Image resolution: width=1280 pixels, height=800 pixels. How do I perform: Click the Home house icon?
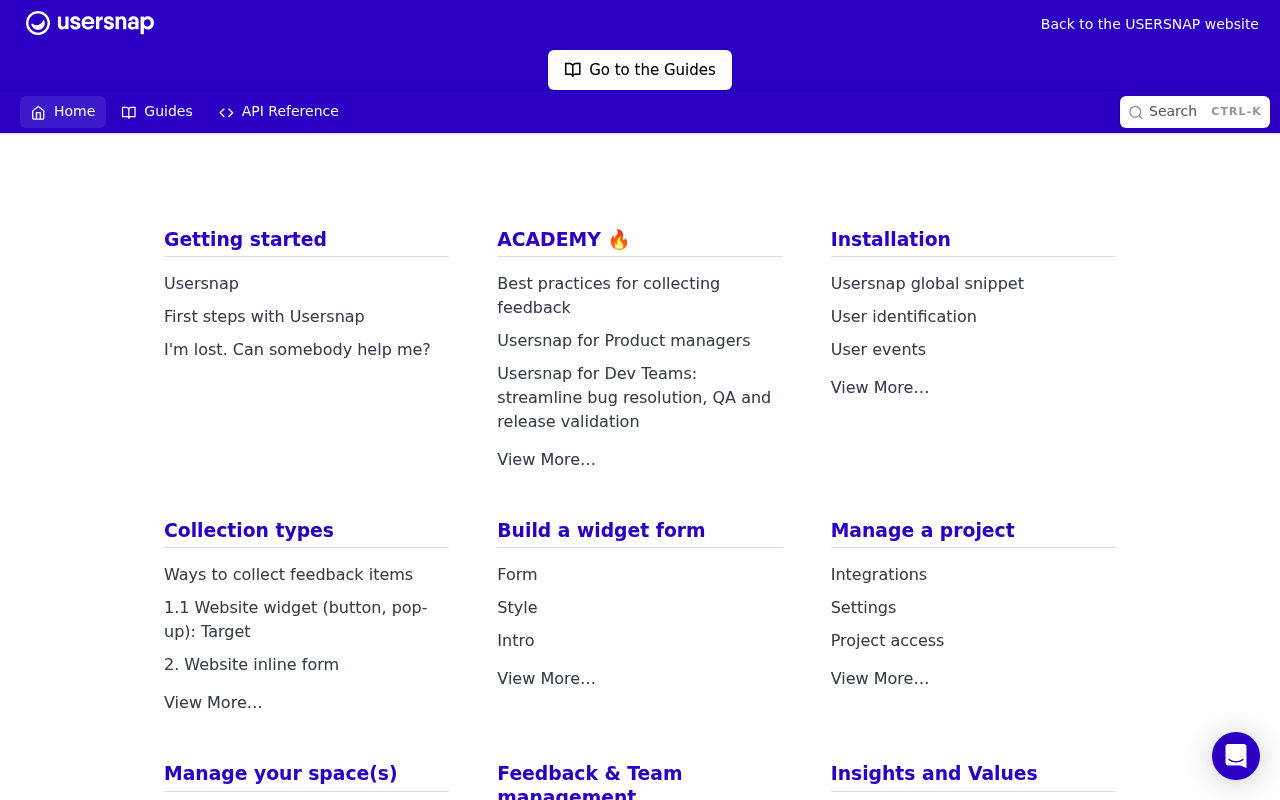point(38,112)
